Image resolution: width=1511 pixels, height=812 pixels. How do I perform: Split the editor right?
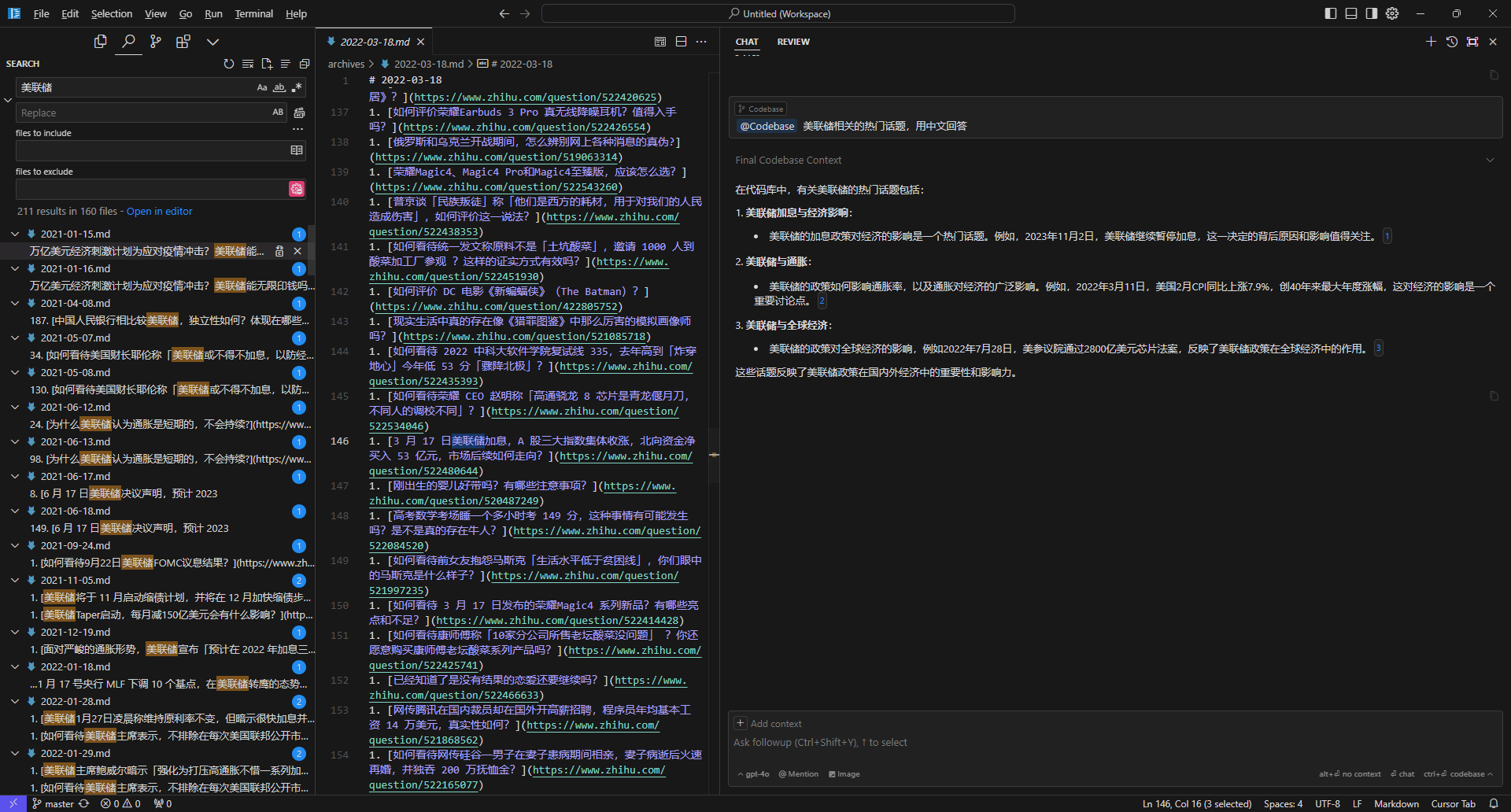click(x=682, y=42)
